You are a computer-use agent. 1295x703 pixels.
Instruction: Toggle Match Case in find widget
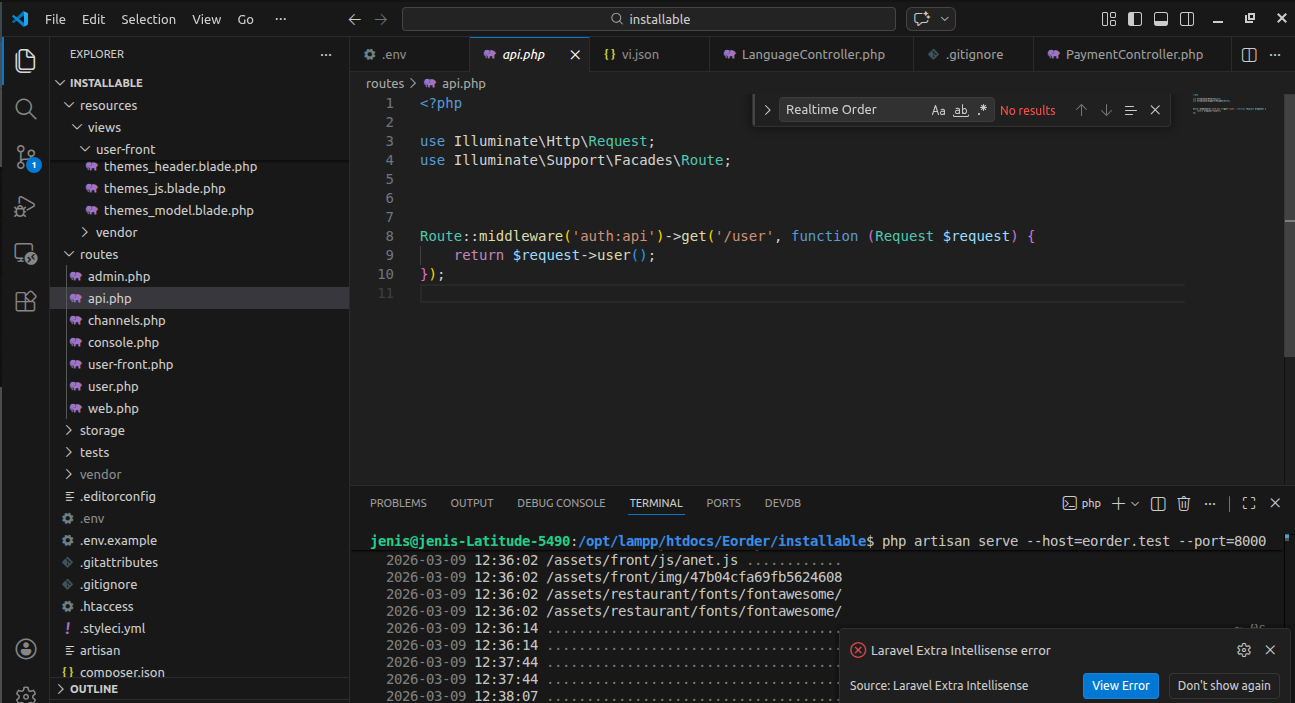tap(938, 110)
